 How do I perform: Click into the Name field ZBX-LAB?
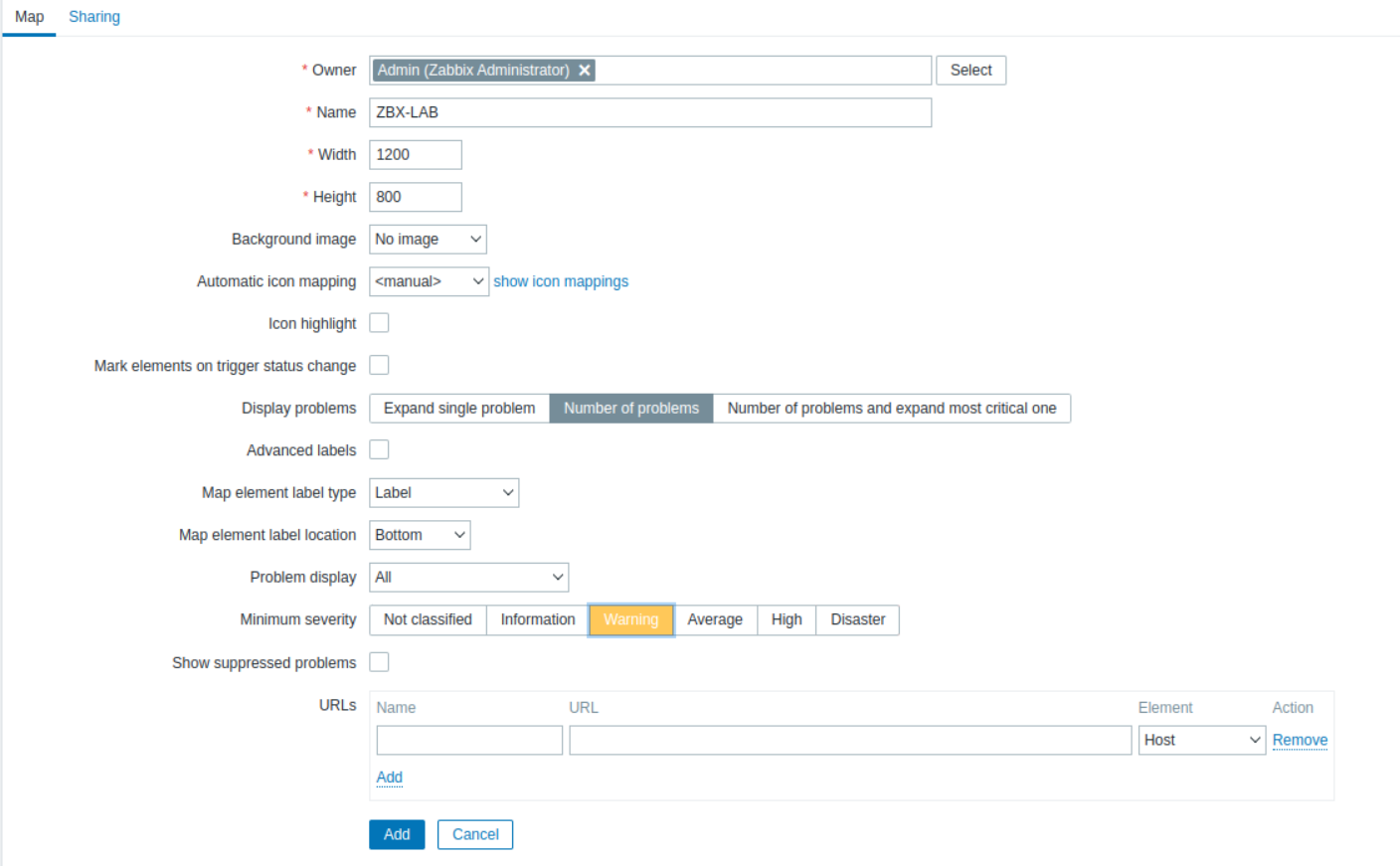[x=650, y=112]
